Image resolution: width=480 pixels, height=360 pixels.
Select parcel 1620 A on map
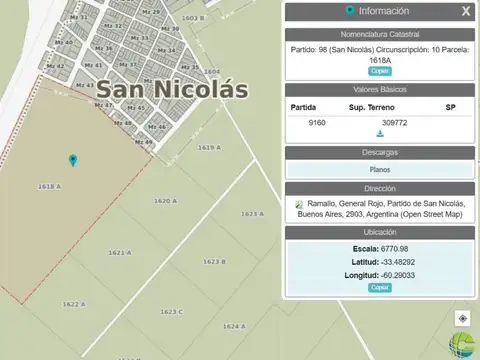click(x=165, y=201)
